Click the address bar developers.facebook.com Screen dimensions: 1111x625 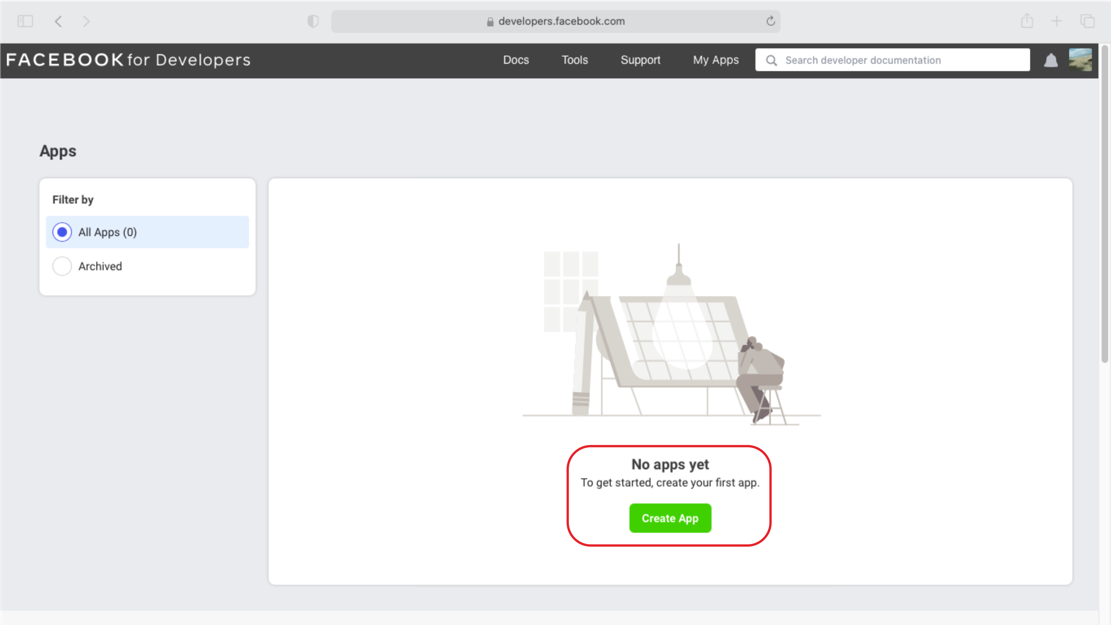coord(556,21)
